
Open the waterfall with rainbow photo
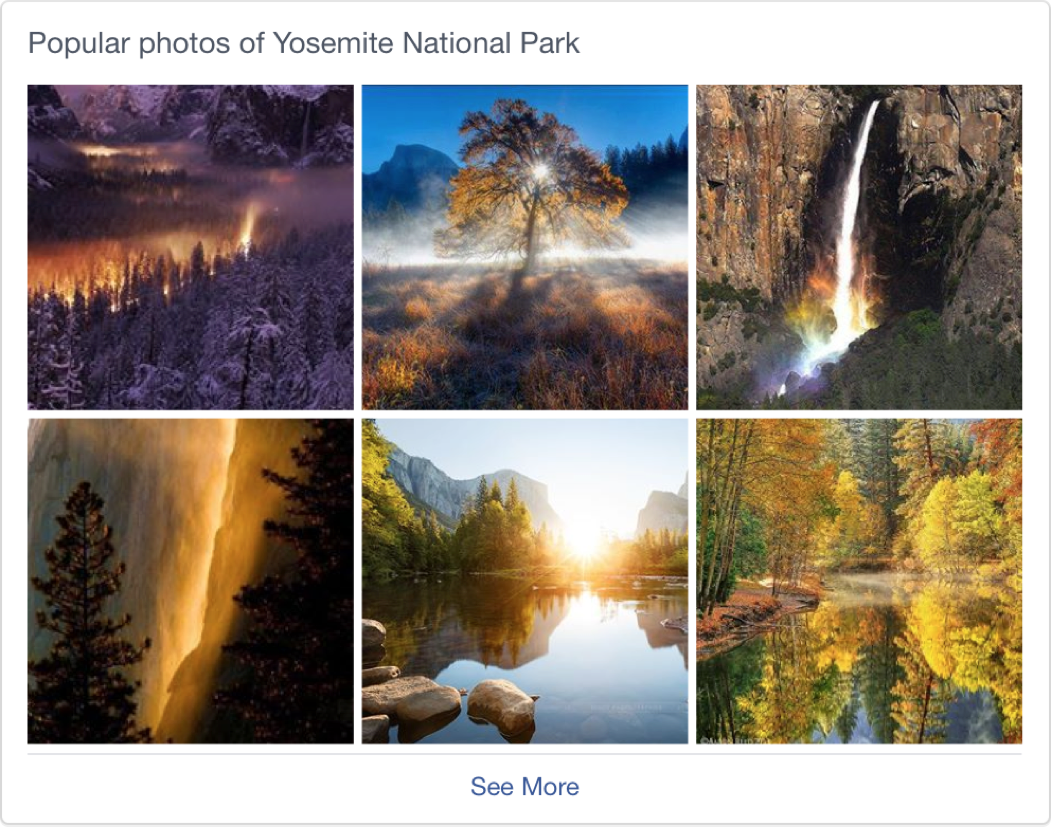pos(858,247)
